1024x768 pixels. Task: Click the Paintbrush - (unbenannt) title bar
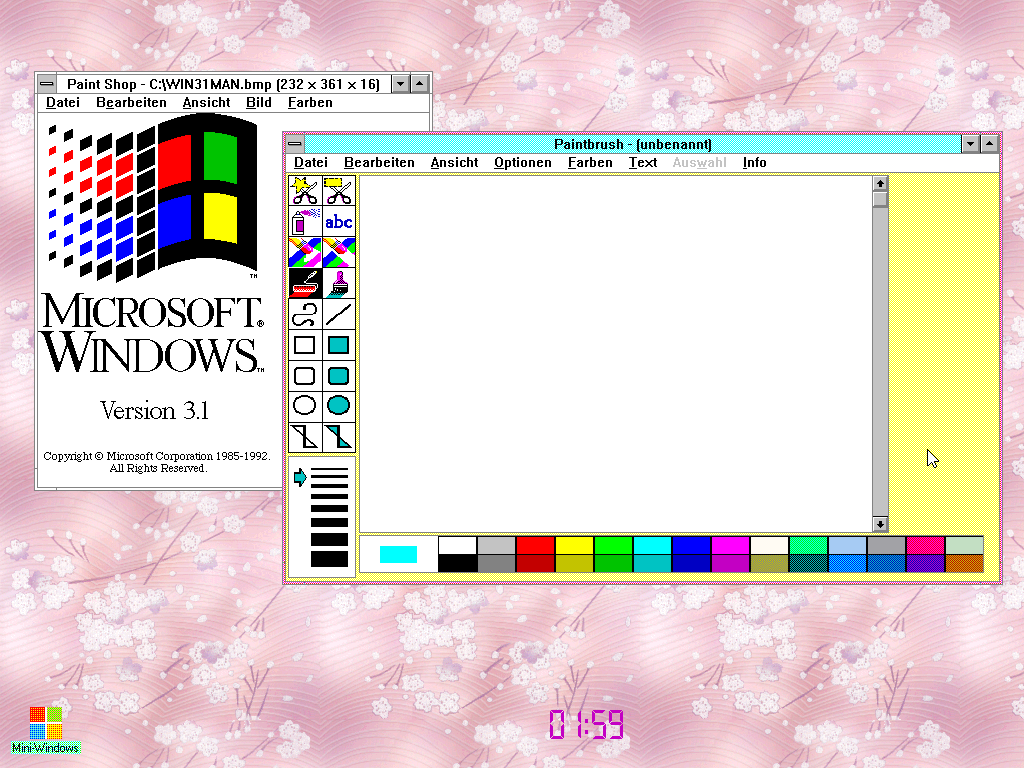(632, 144)
